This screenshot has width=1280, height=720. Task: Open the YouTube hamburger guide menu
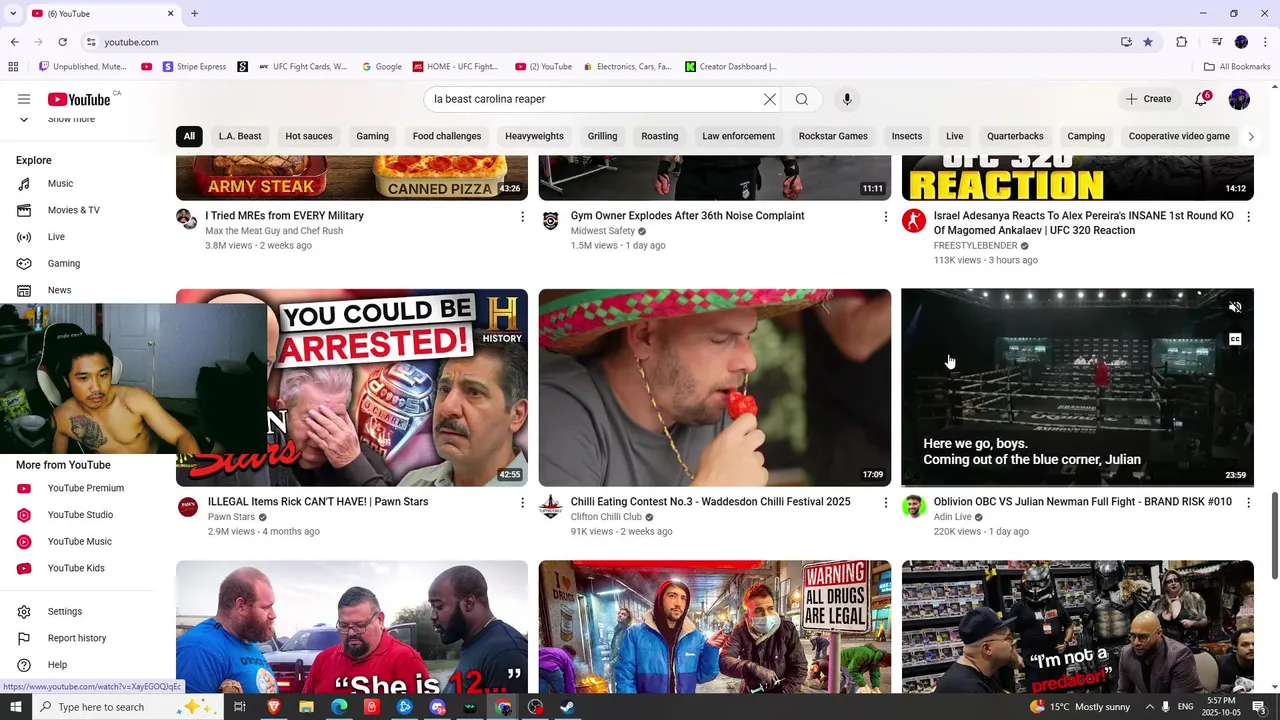click(24, 99)
